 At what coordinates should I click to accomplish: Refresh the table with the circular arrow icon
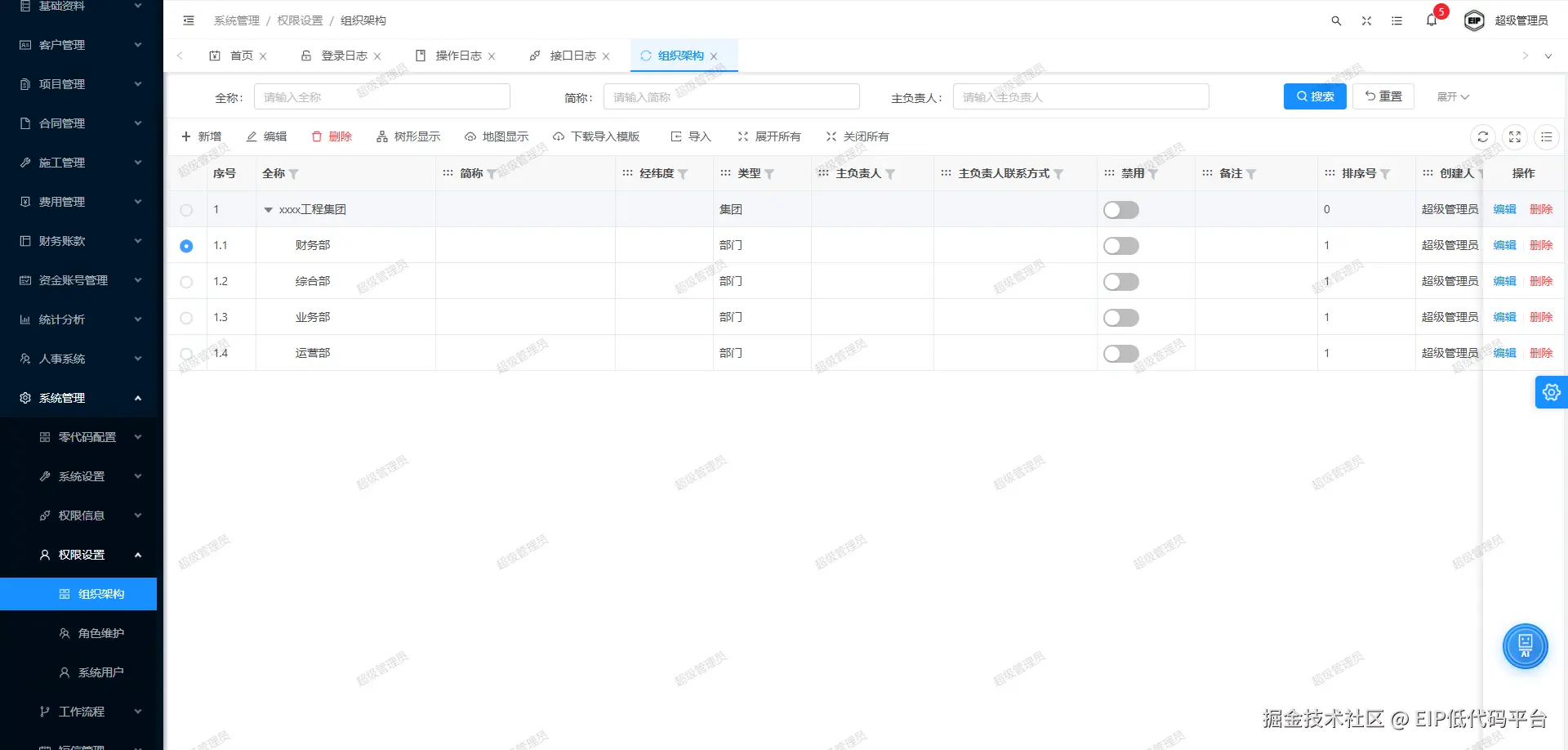(x=1483, y=137)
